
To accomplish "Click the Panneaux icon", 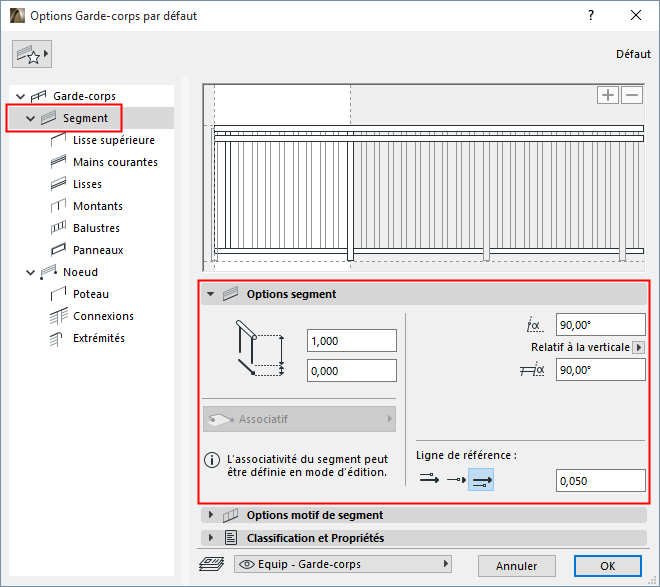I will point(58,250).
